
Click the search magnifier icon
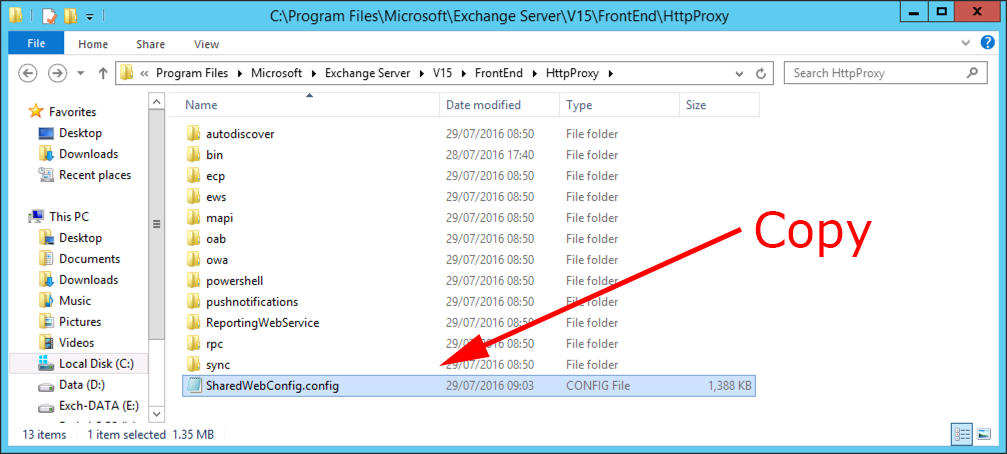pyautogui.click(x=973, y=73)
